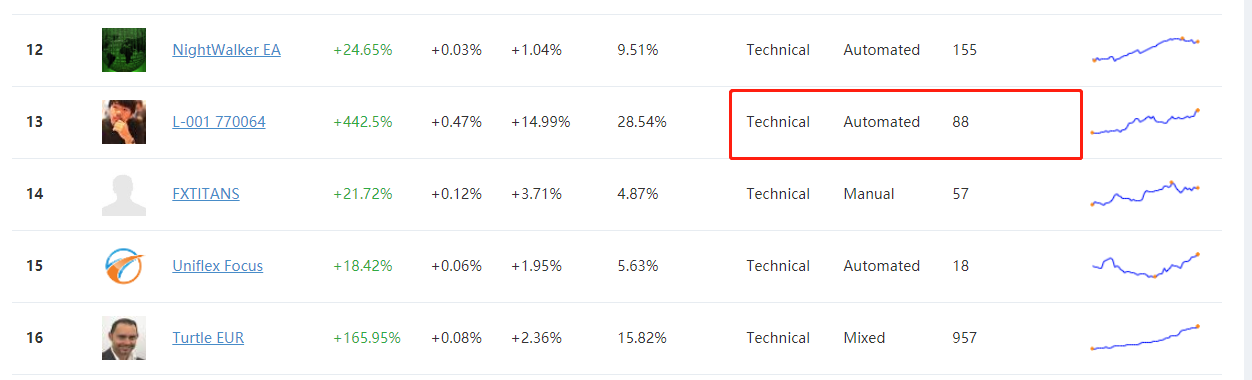
Task: Click the L-001 770064 profile photo
Action: point(124,122)
